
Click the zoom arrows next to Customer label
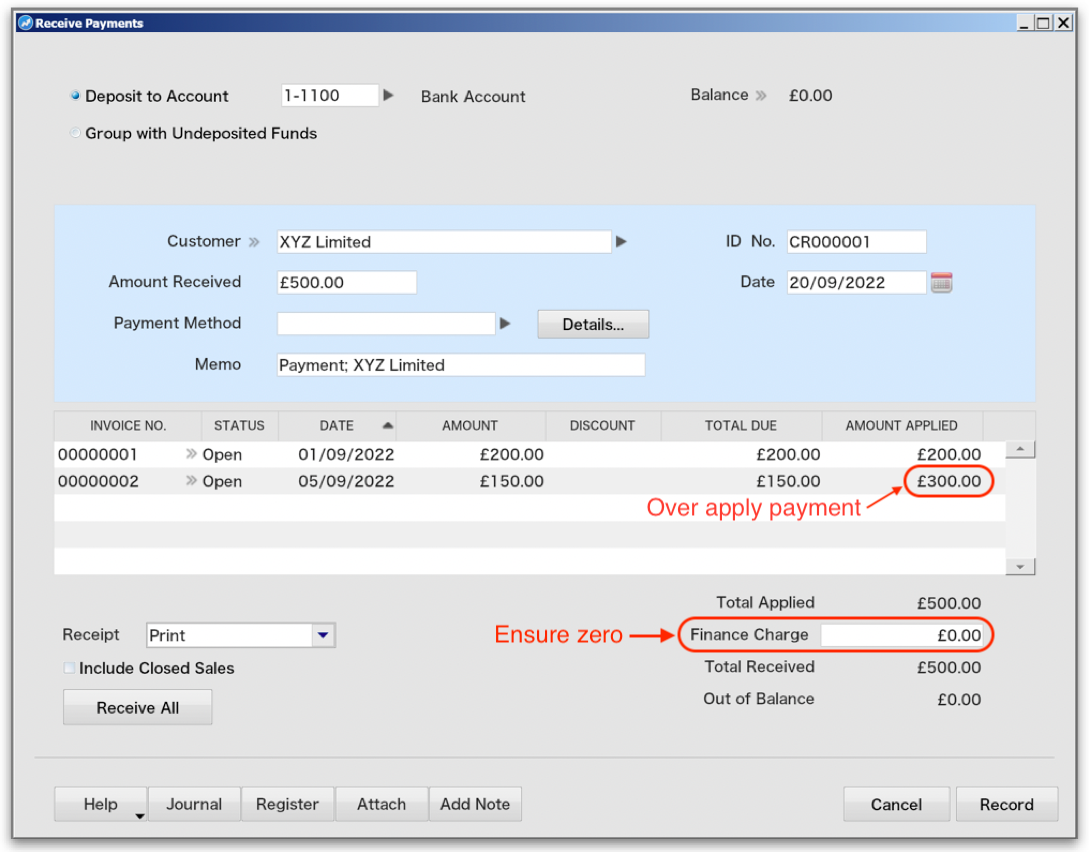(253, 241)
